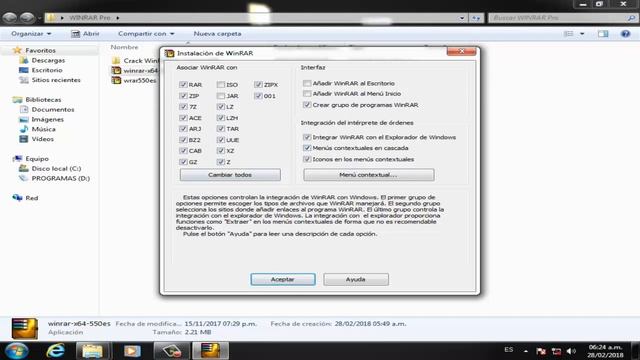The image size is (640, 360).
Task: Click the Explorer search field
Action: 562,18
